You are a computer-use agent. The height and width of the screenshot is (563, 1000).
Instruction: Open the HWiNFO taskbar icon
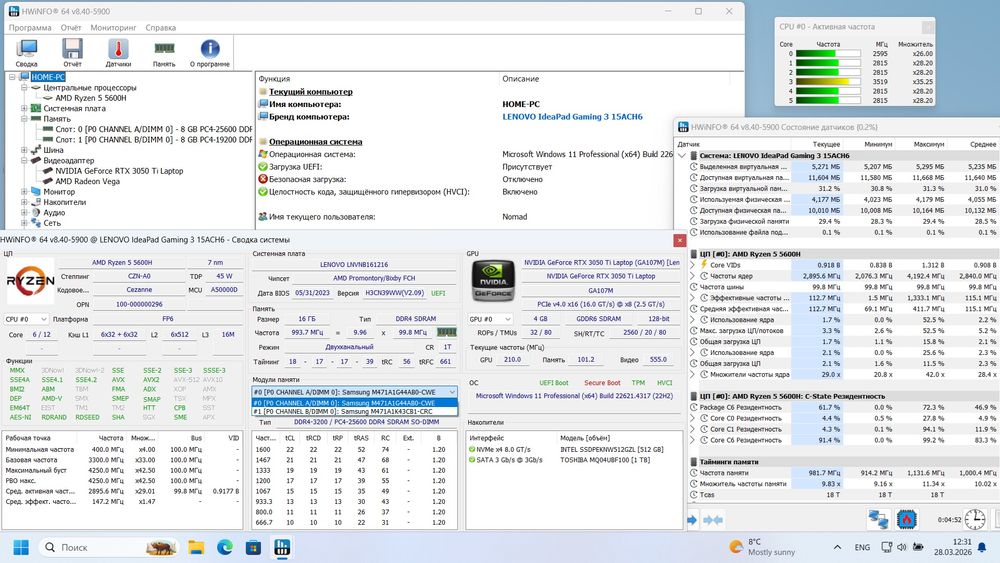tap(282, 547)
